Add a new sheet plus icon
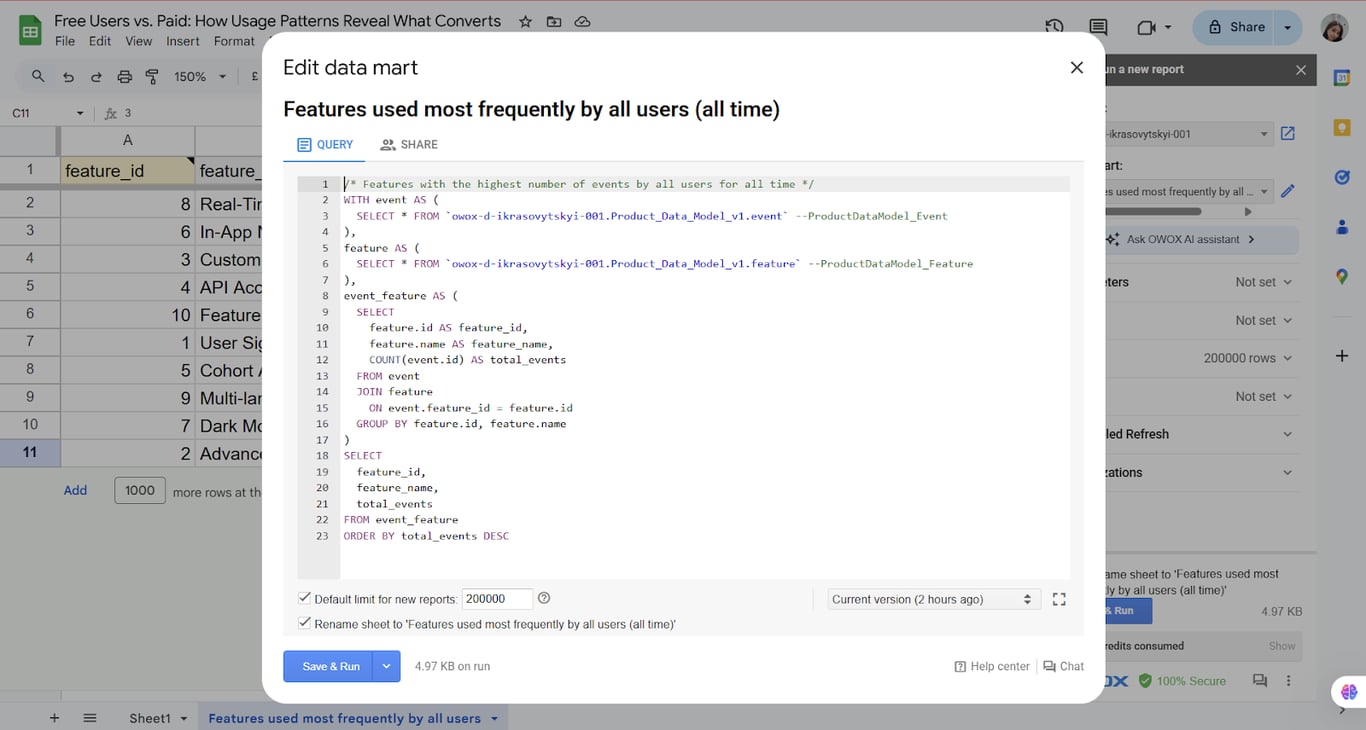 pos(54,718)
